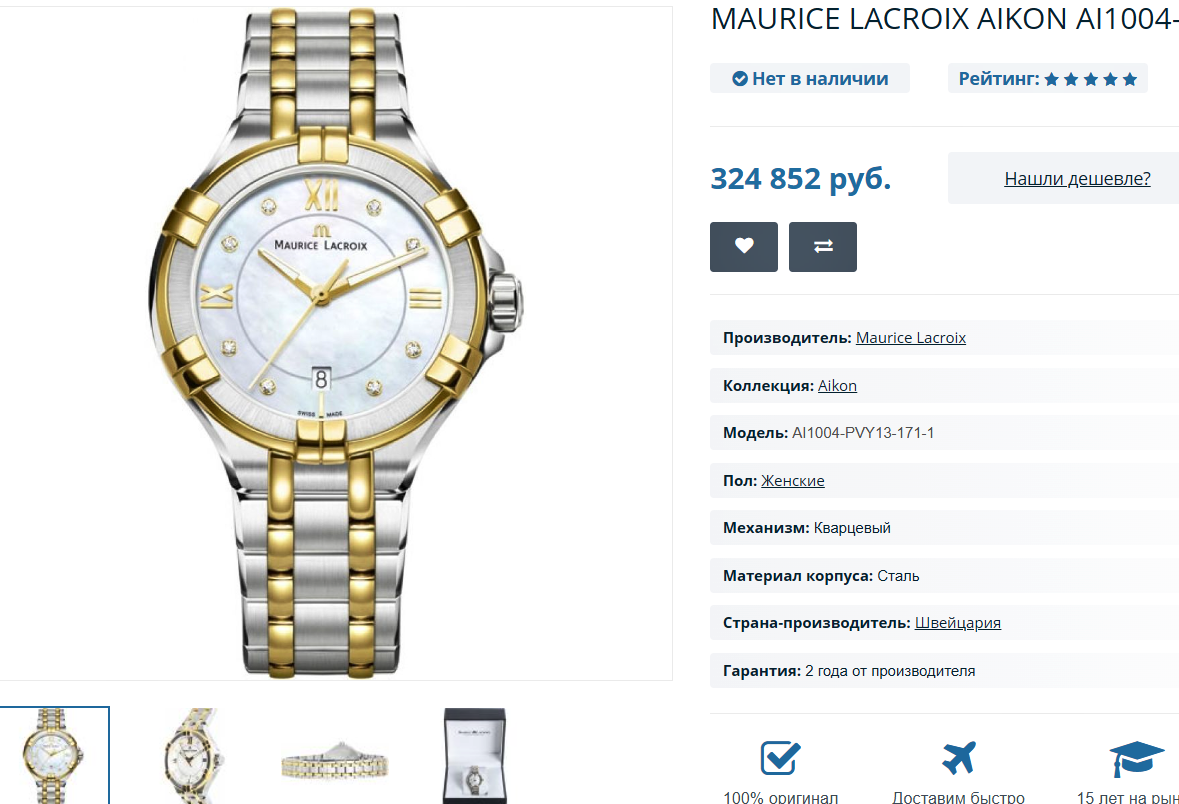Screen dimensions: 1179x804
Task: Open the Нашли дешевле? link
Action: [x=1077, y=179]
